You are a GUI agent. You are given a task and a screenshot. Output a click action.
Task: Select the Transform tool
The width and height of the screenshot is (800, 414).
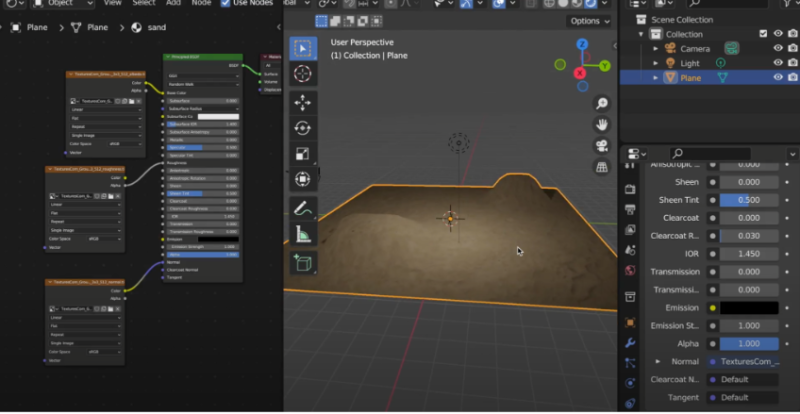pos(303,179)
